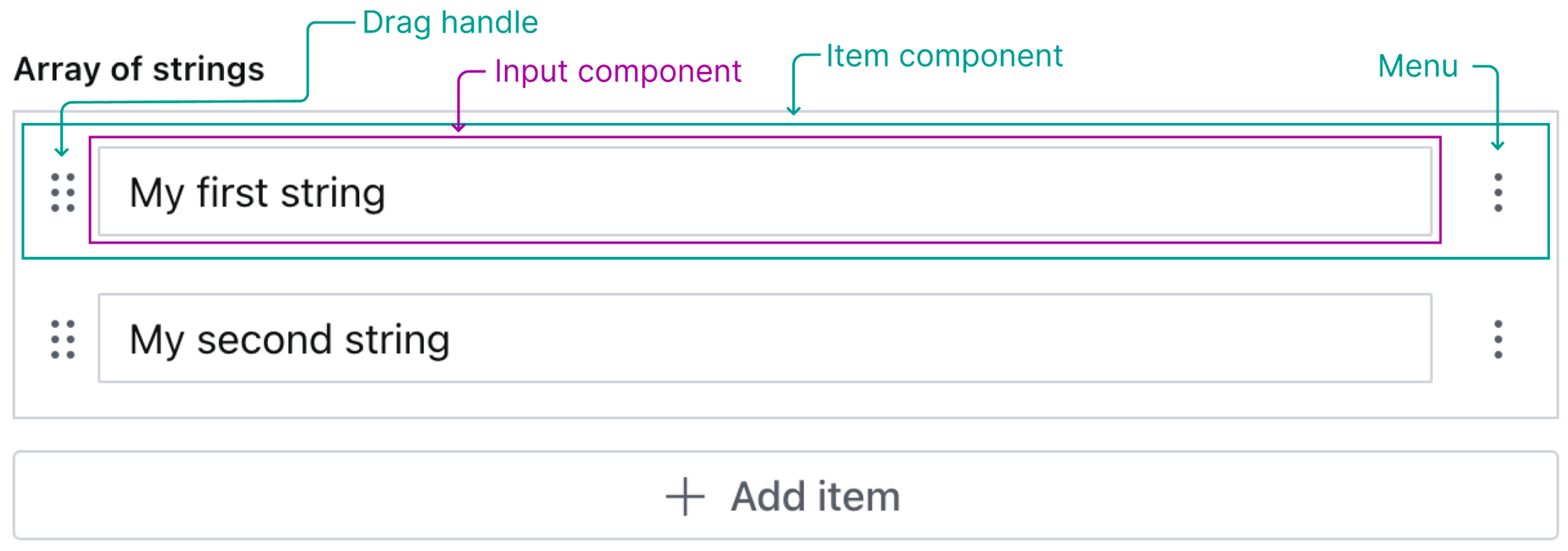Click the arrowhead pointing at the first drag handle
The image size is (1568, 551).
pos(62,152)
